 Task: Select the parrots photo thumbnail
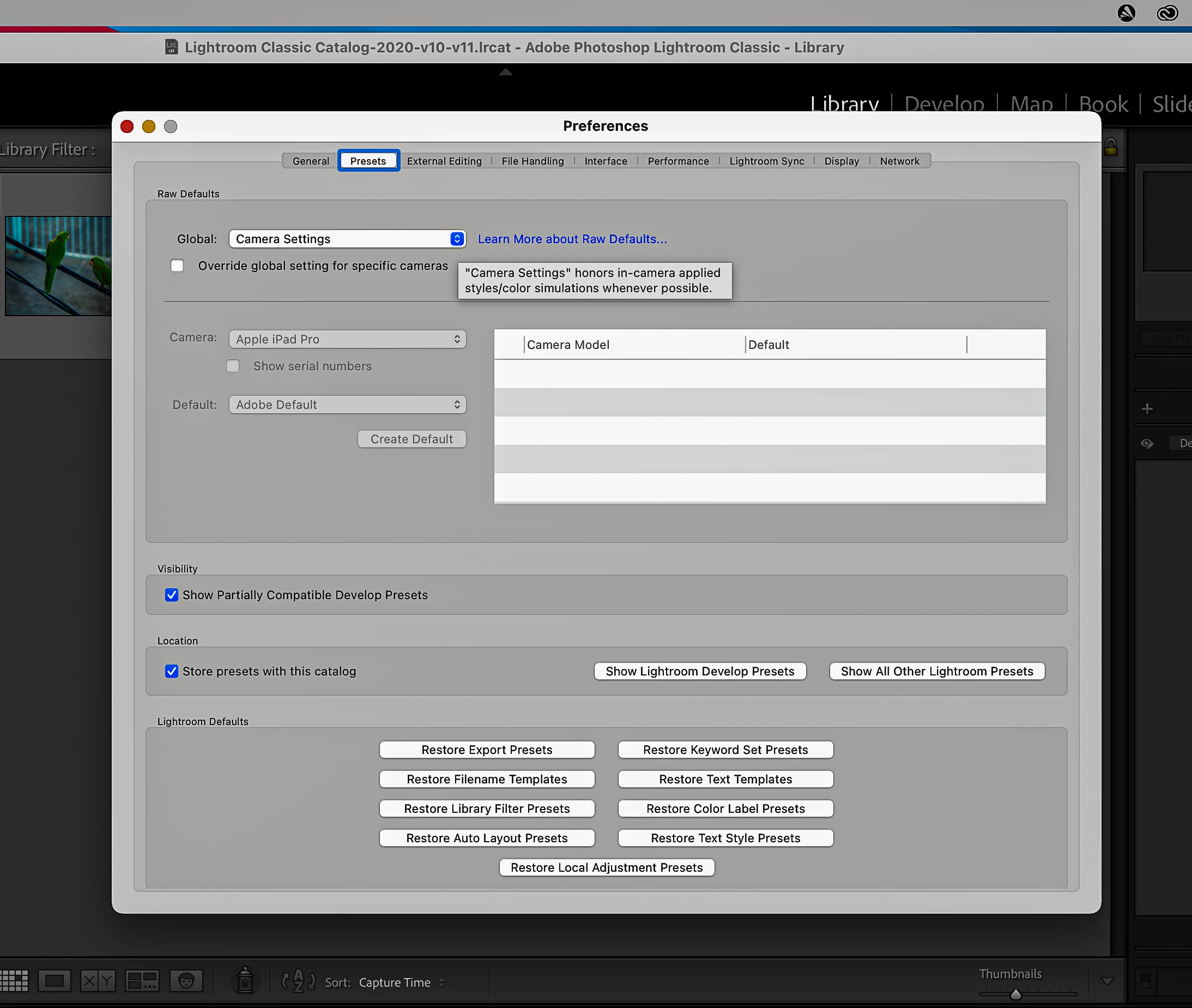click(x=58, y=265)
